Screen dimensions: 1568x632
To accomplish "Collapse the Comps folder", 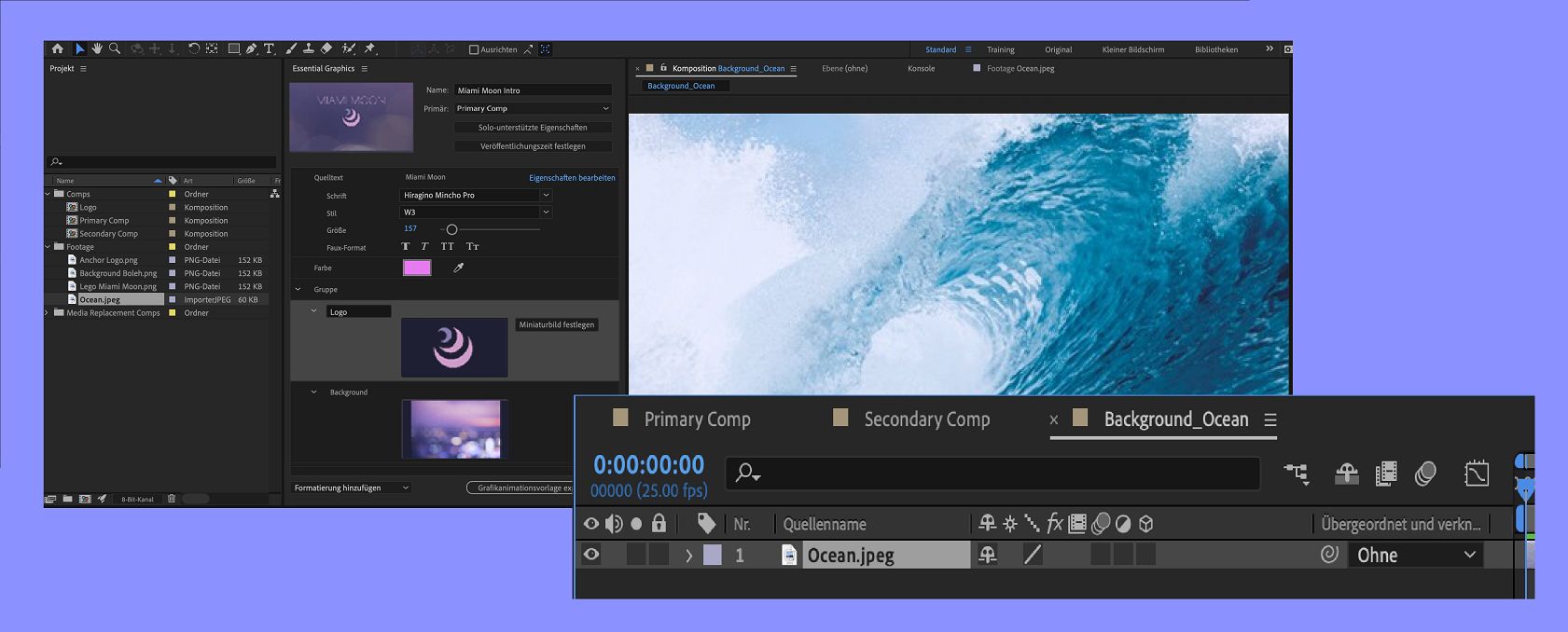I will (x=49, y=194).
